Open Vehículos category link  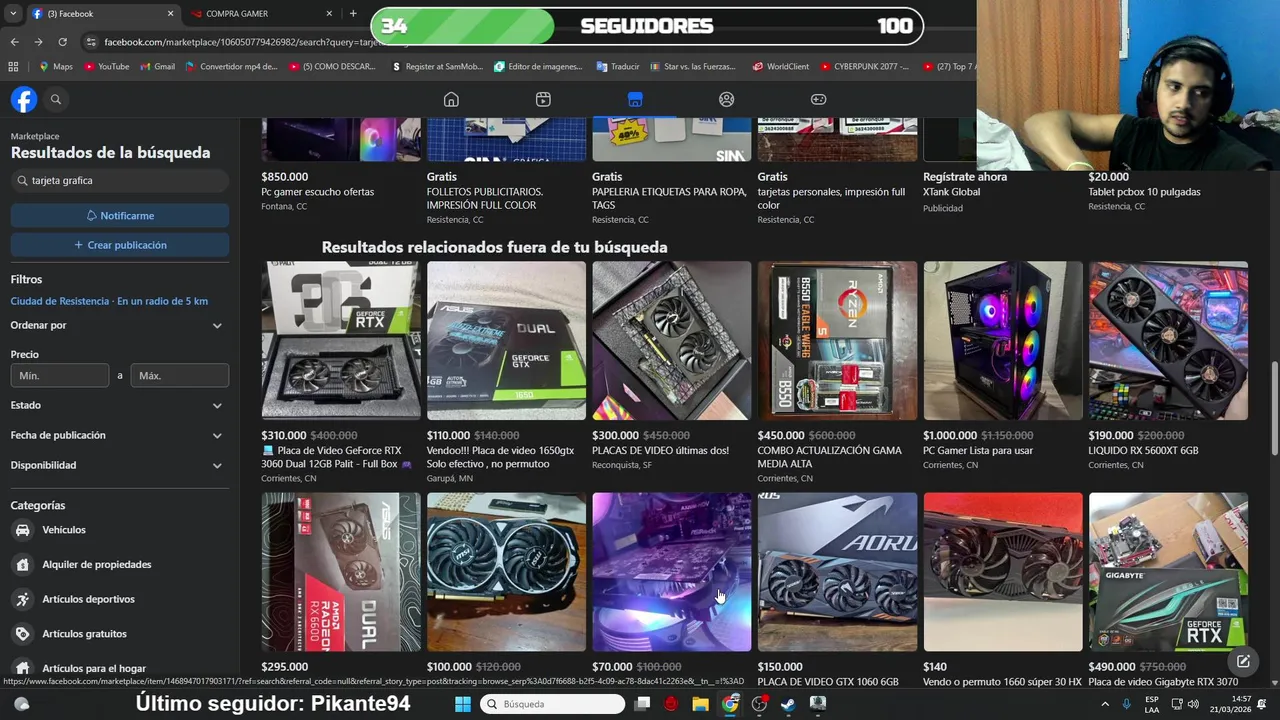(x=64, y=530)
